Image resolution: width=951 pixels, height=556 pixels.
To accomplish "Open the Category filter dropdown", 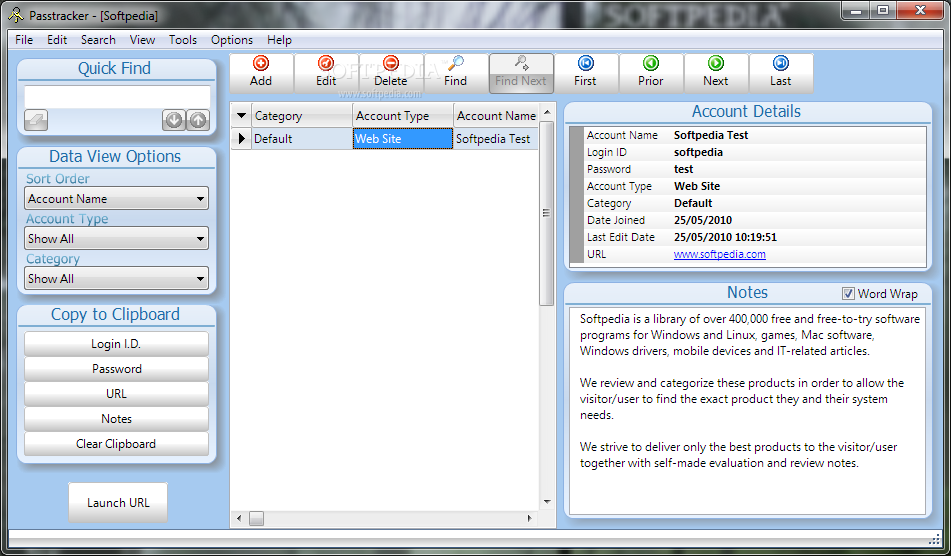I will tap(116, 278).
